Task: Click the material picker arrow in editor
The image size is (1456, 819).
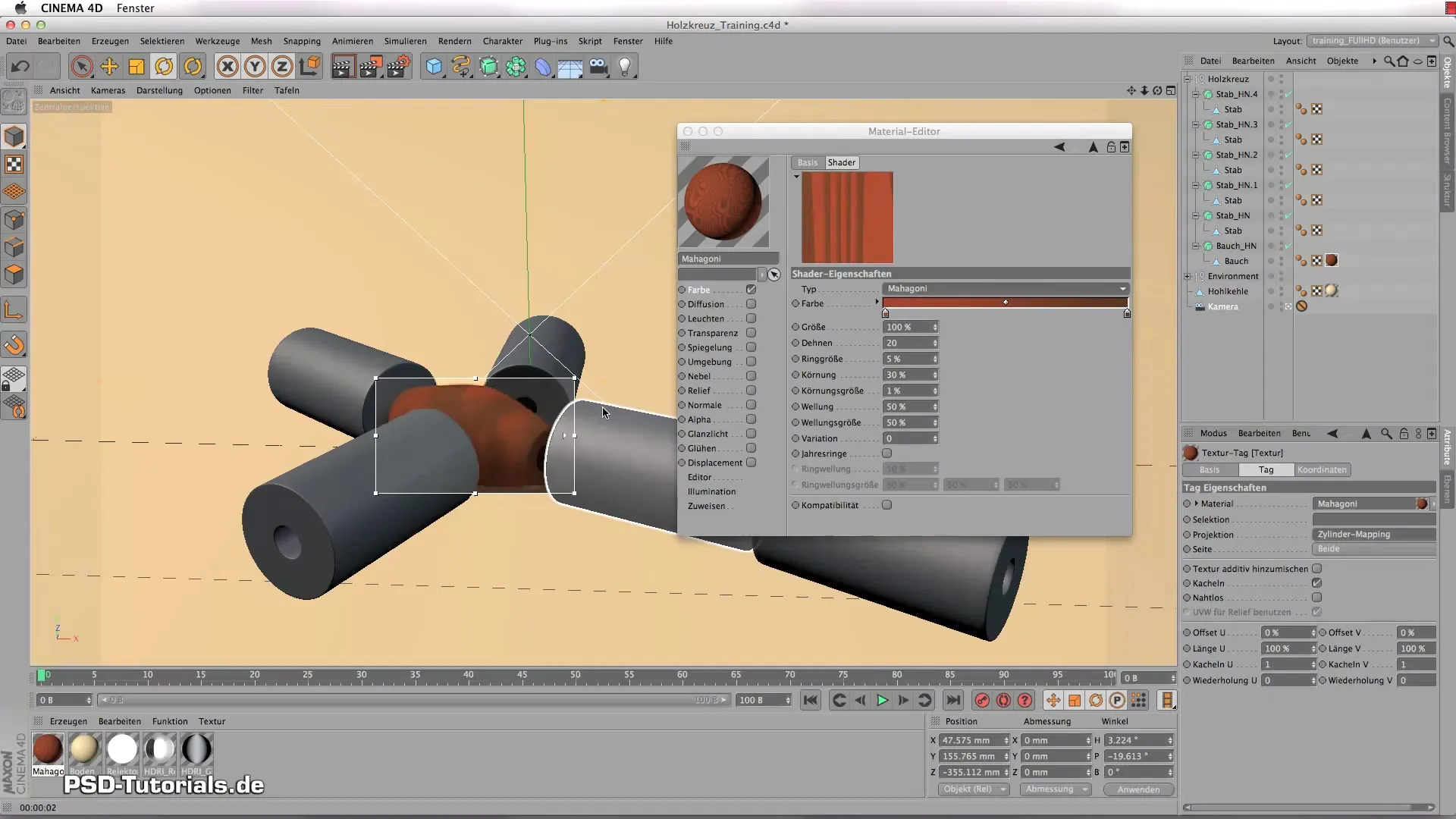Action: click(x=773, y=275)
